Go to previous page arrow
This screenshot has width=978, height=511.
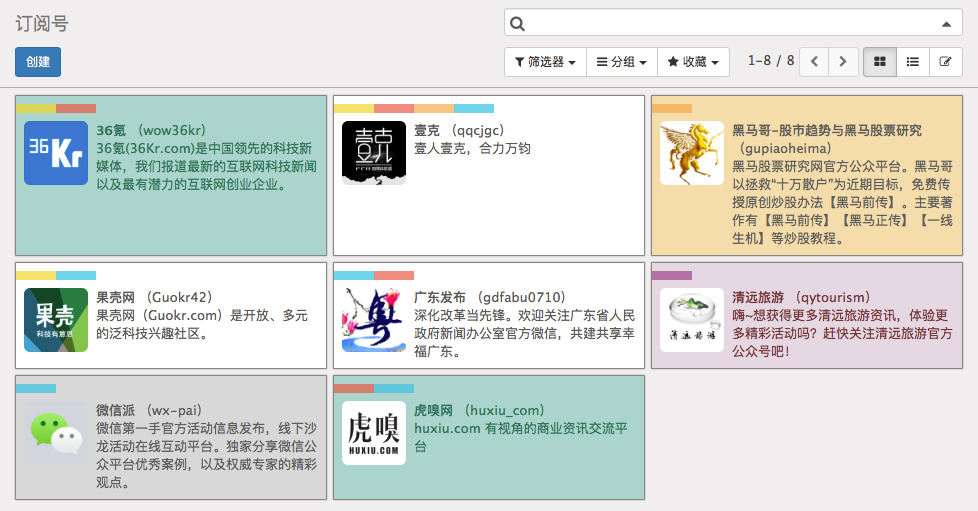click(x=814, y=62)
